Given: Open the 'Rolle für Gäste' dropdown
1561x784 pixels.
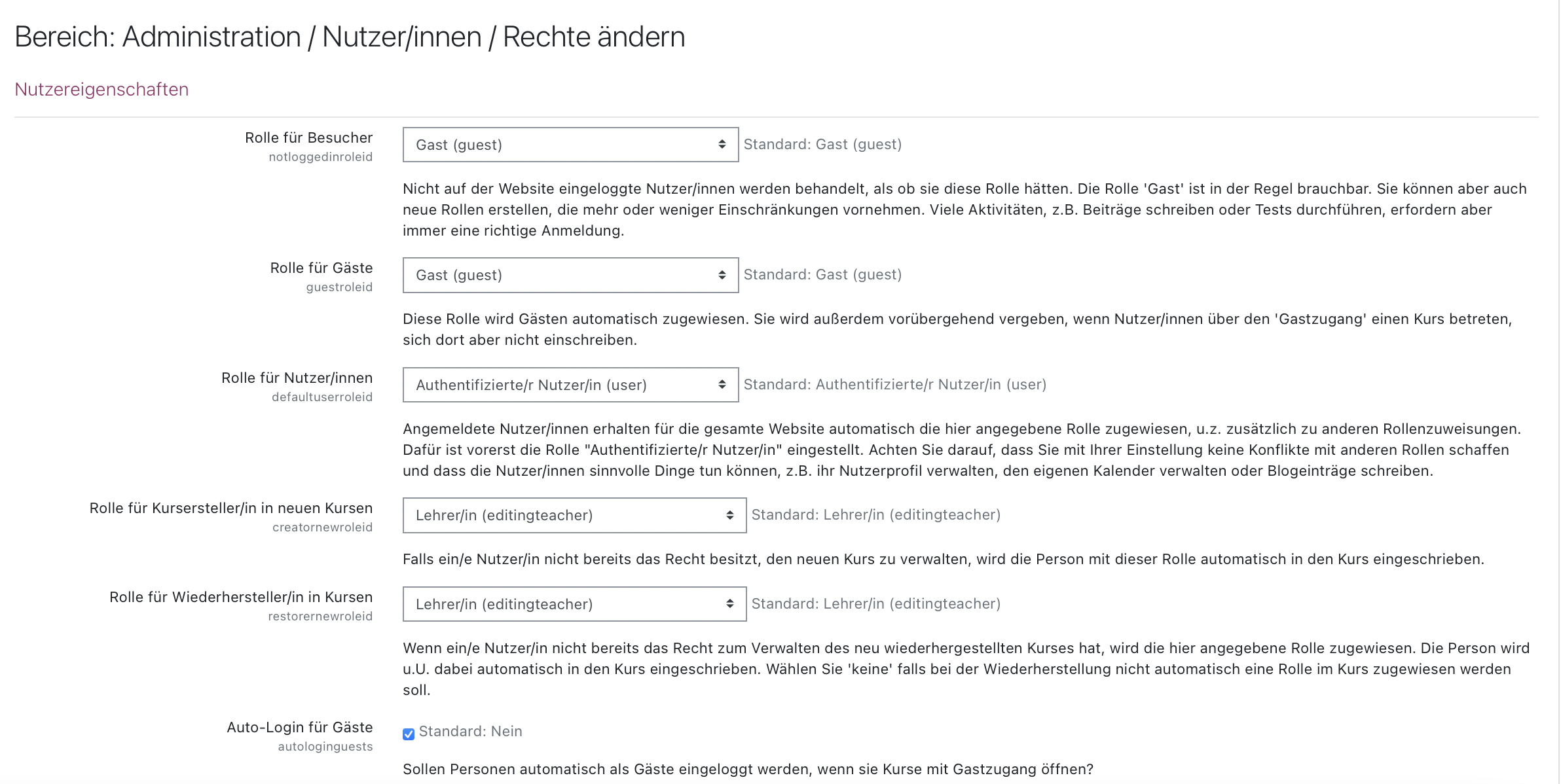Looking at the screenshot, I should (x=570, y=275).
